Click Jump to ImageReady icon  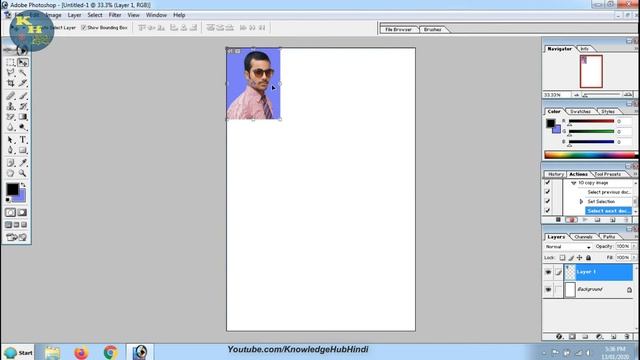(16, 237)
